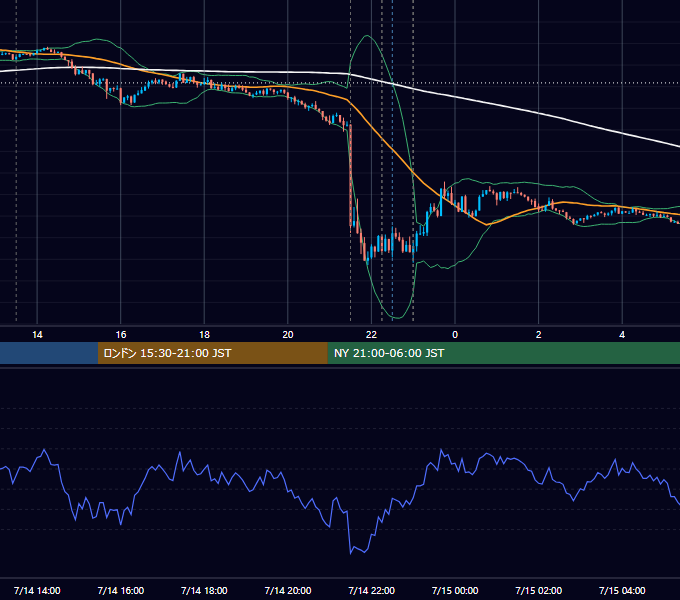Click the lowest trough of the blue oscillator line

tap(350, 553)
